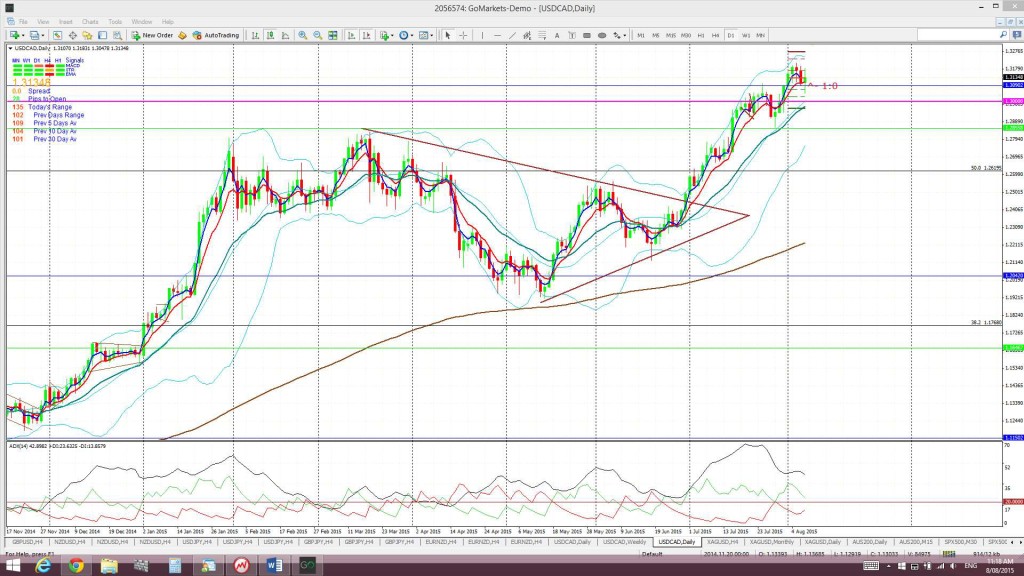
Task: Open Google Chrome from the taskbar
Action: coord(76,566)
